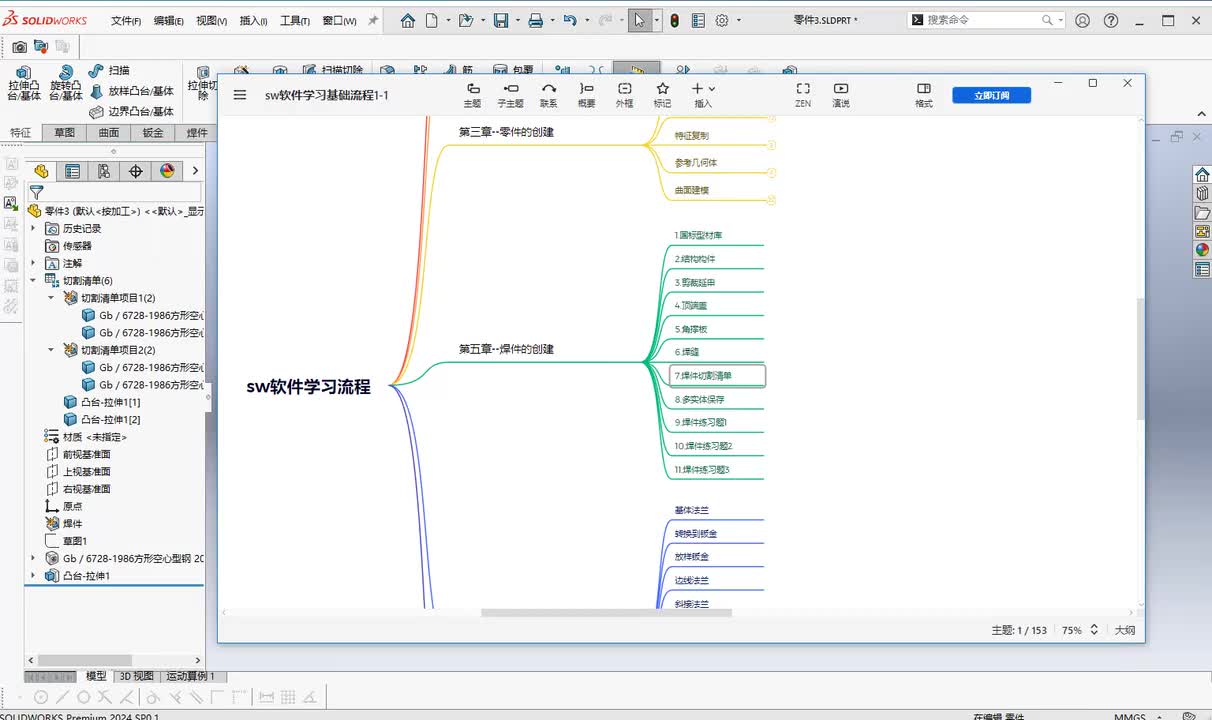Open the Options gear dropdown arrow
The width and height of the screenshot is (1212, 720).
pyautogui.click(x=738, y=20)
